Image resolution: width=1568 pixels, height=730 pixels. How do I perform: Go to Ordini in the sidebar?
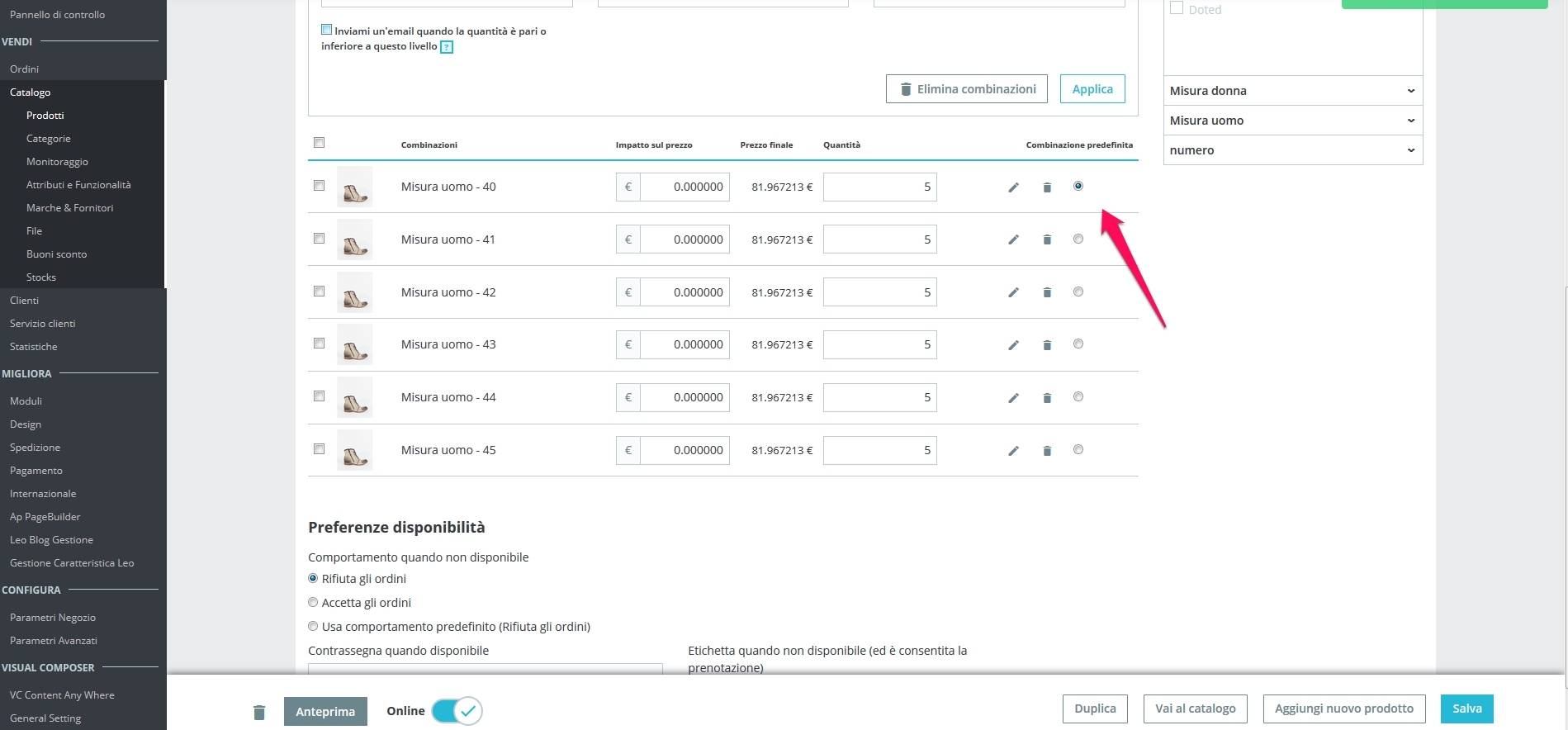click(x=25, y=69)
